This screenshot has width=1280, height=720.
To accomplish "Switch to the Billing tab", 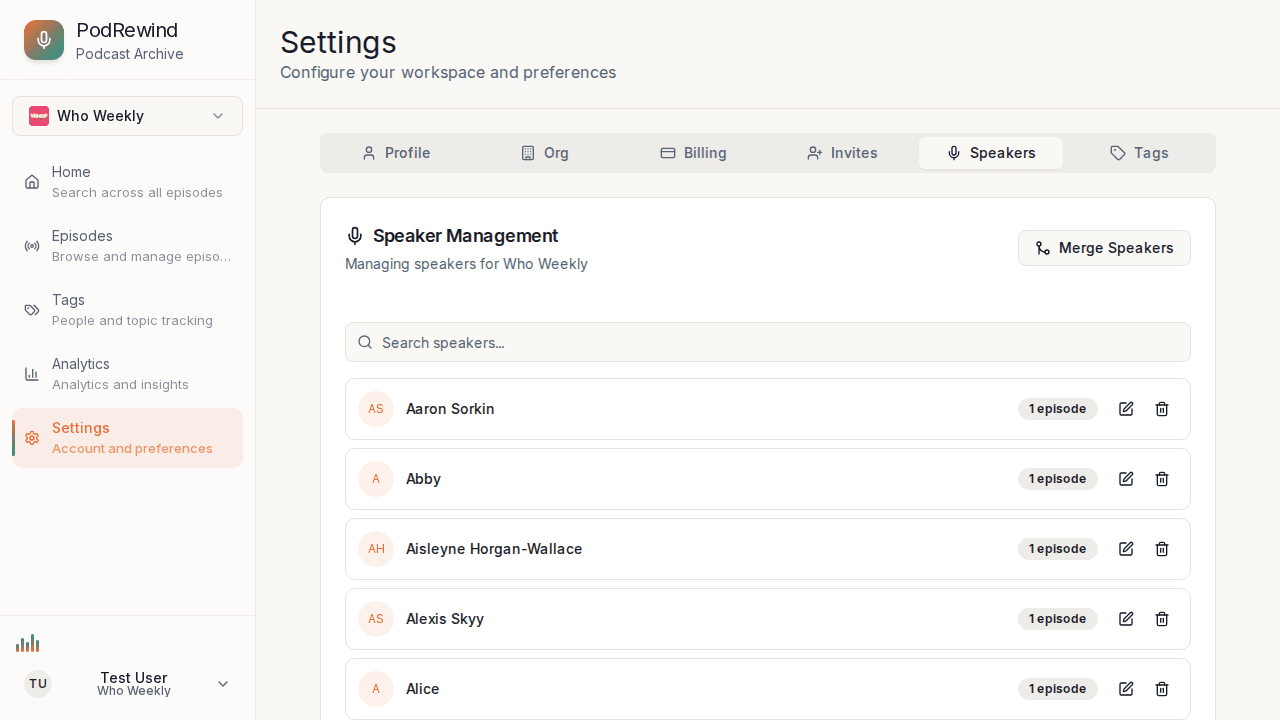I will click(693, 153).
